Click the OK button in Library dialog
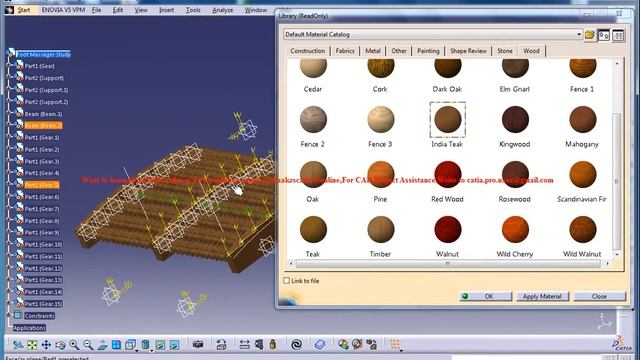 486,296
